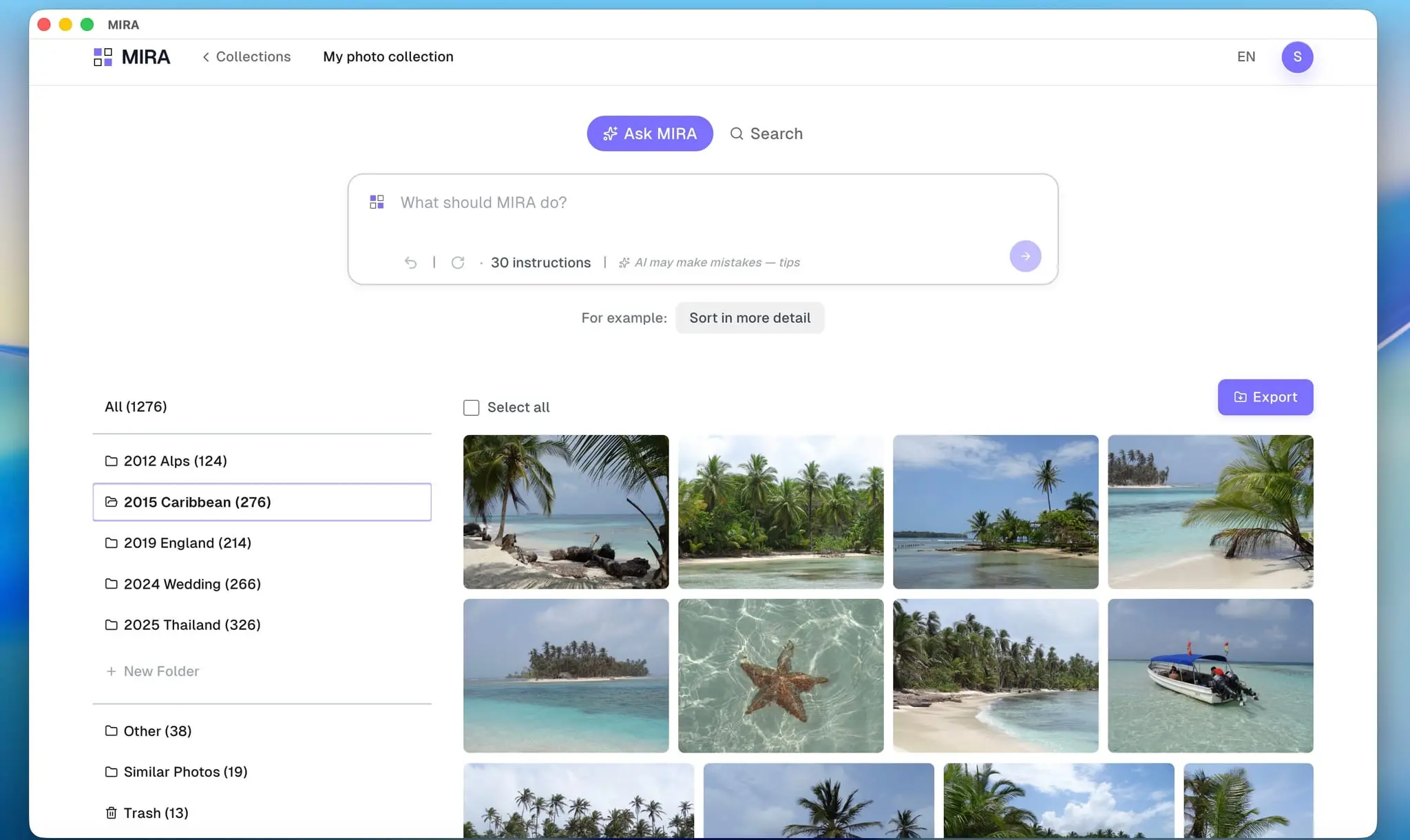Open the Other (38) folder
The height and width of the screenshot is (840, 1410).
click(x=262, y=731)
